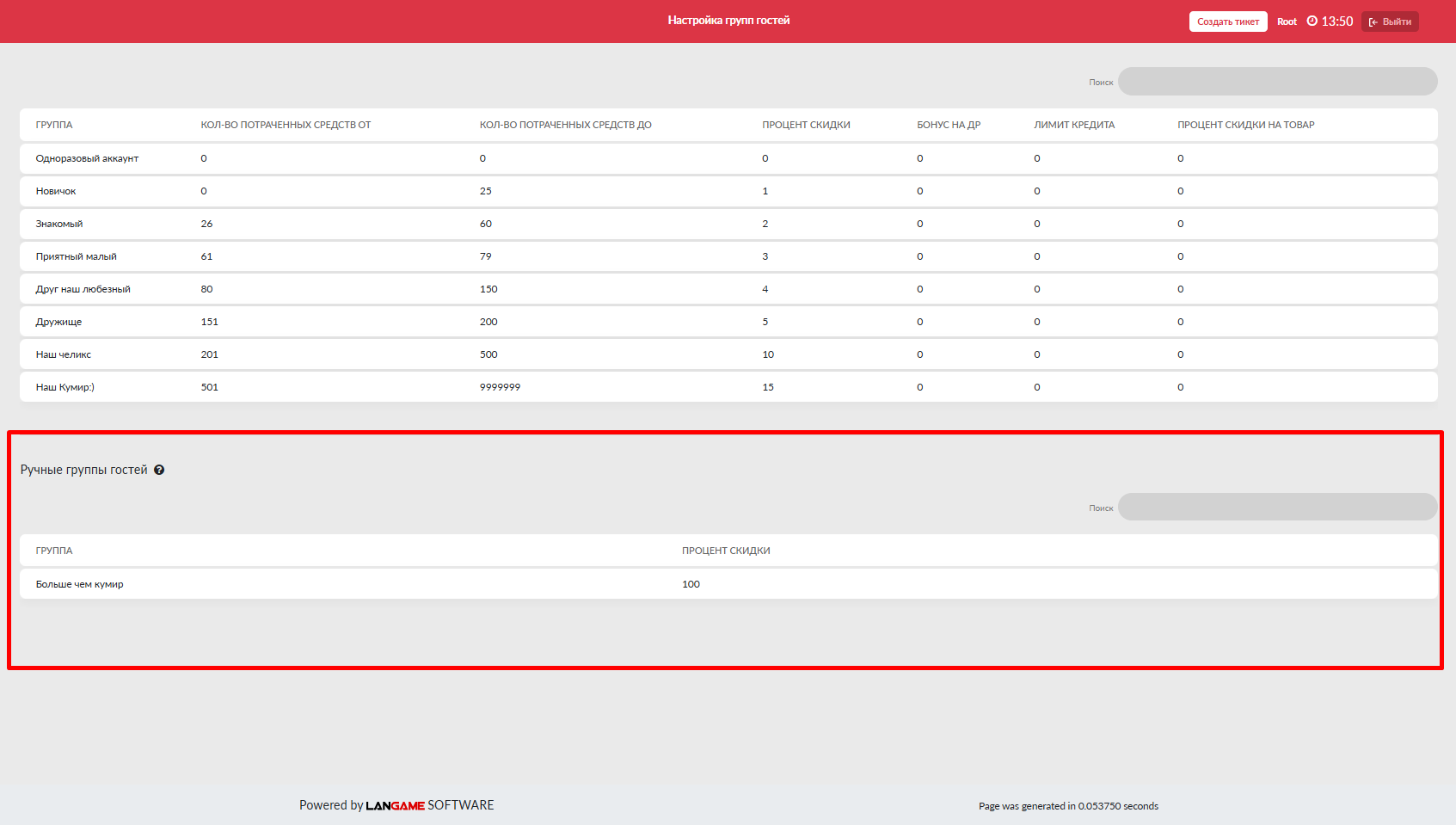This screenshot has width=1456, height=825.
Task: Click the 501 spent-from value
Action: tap(210, 387)
